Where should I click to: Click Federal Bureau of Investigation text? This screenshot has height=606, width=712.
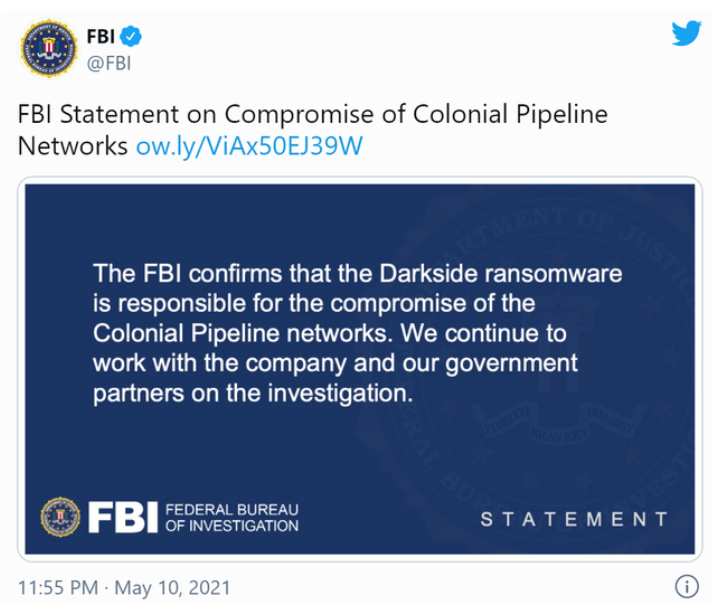pos(232,517)
